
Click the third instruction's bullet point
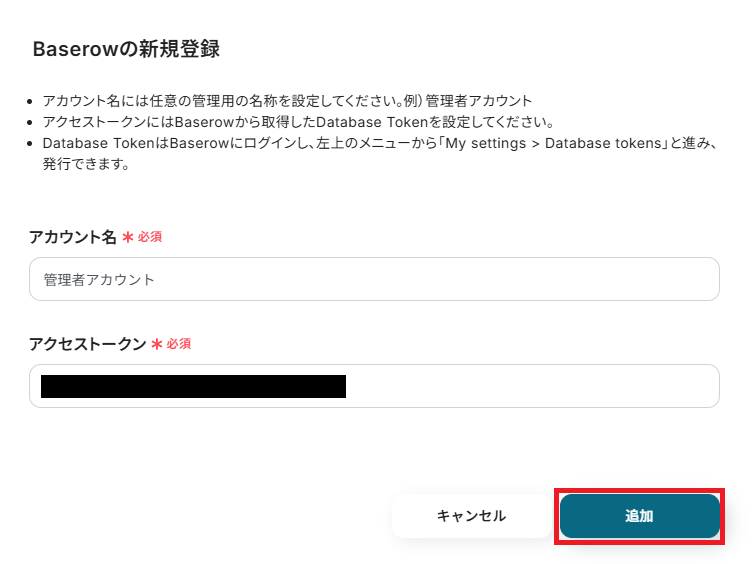[31, 144]
